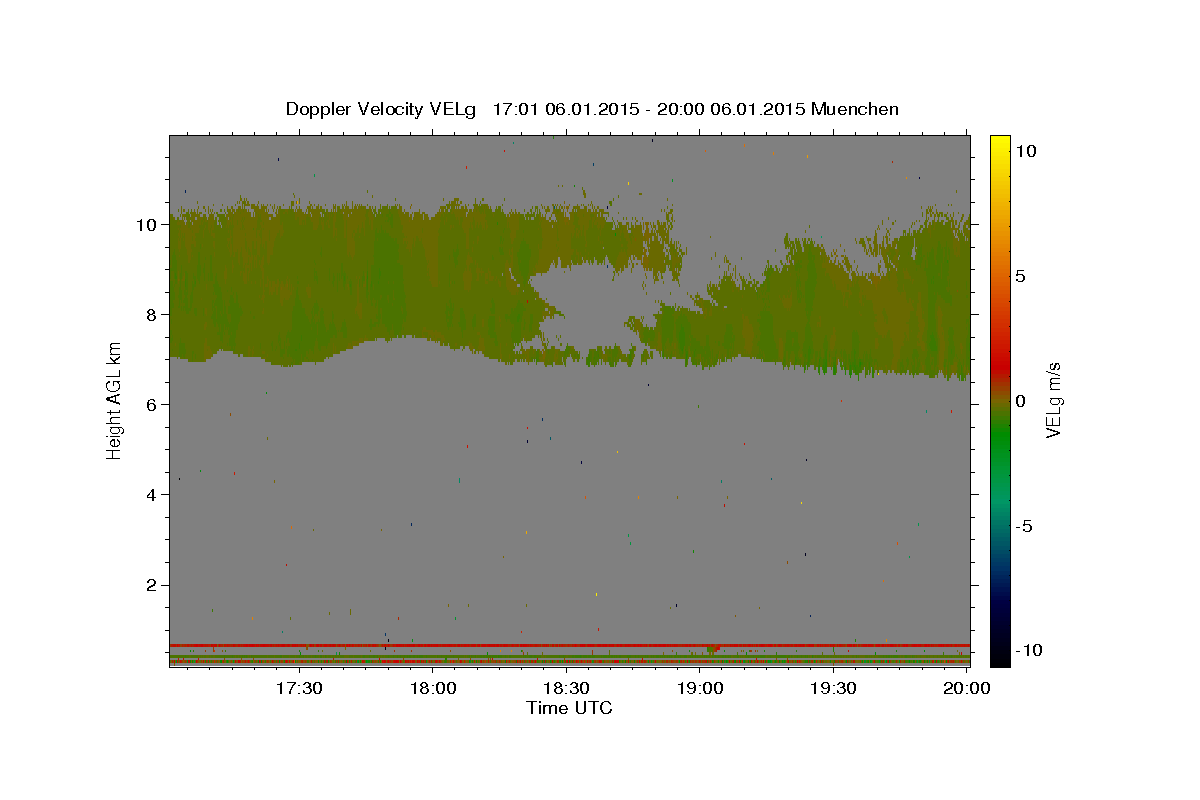Click the 19:00 time tick label
This screenshot has width=1200, height=800.
pos(700,688)
